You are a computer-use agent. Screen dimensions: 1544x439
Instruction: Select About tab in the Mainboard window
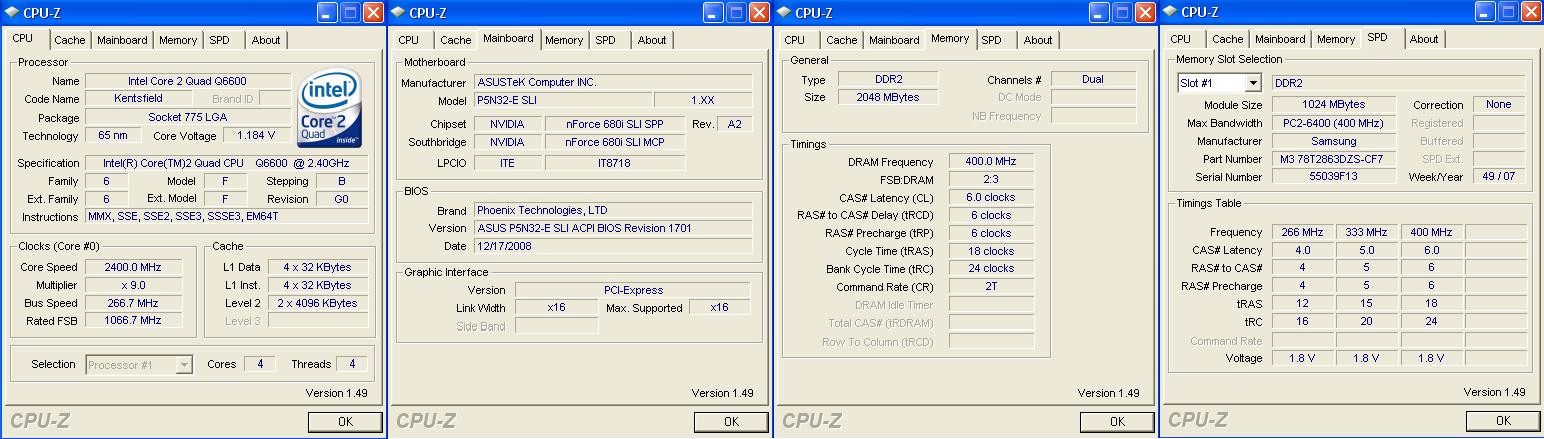(x=652, y=40)
